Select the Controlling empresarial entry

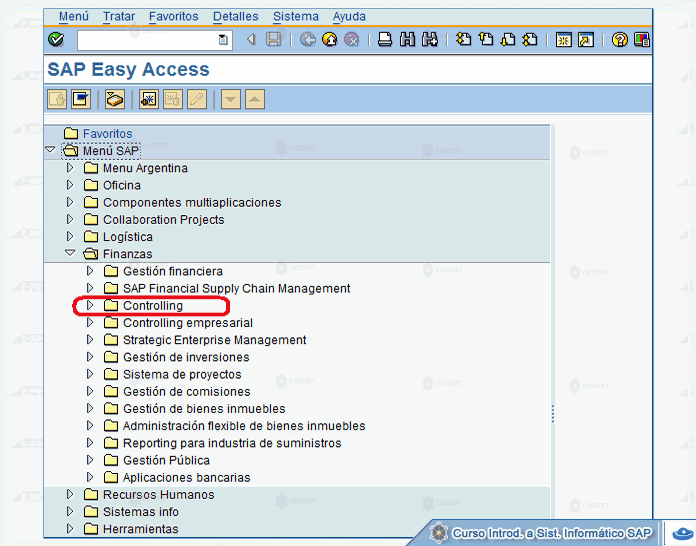pos(188,323)
